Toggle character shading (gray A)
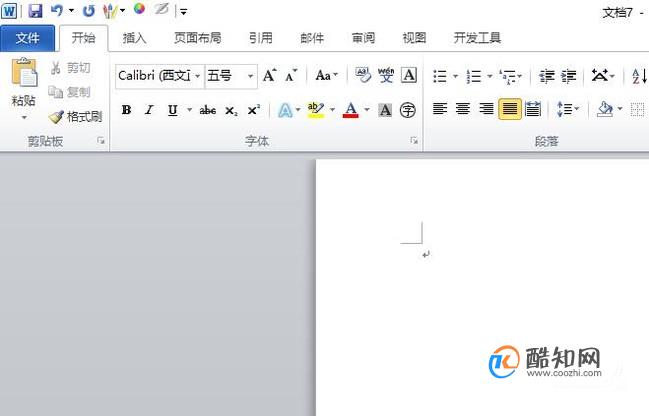The width and height of the screenshot is (649, 416). click(385, 110)
